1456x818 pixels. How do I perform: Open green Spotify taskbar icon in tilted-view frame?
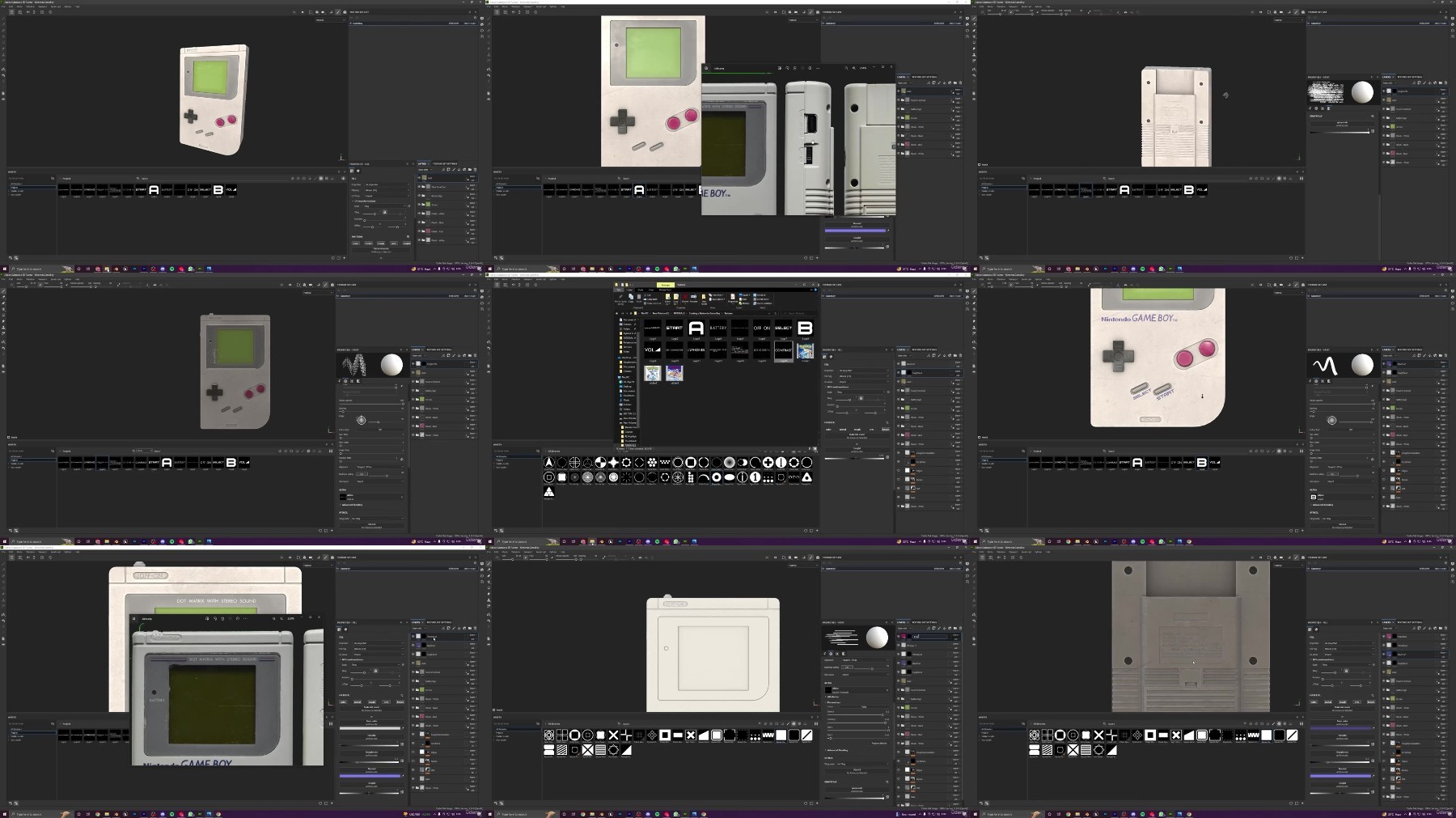pos(171,269)
